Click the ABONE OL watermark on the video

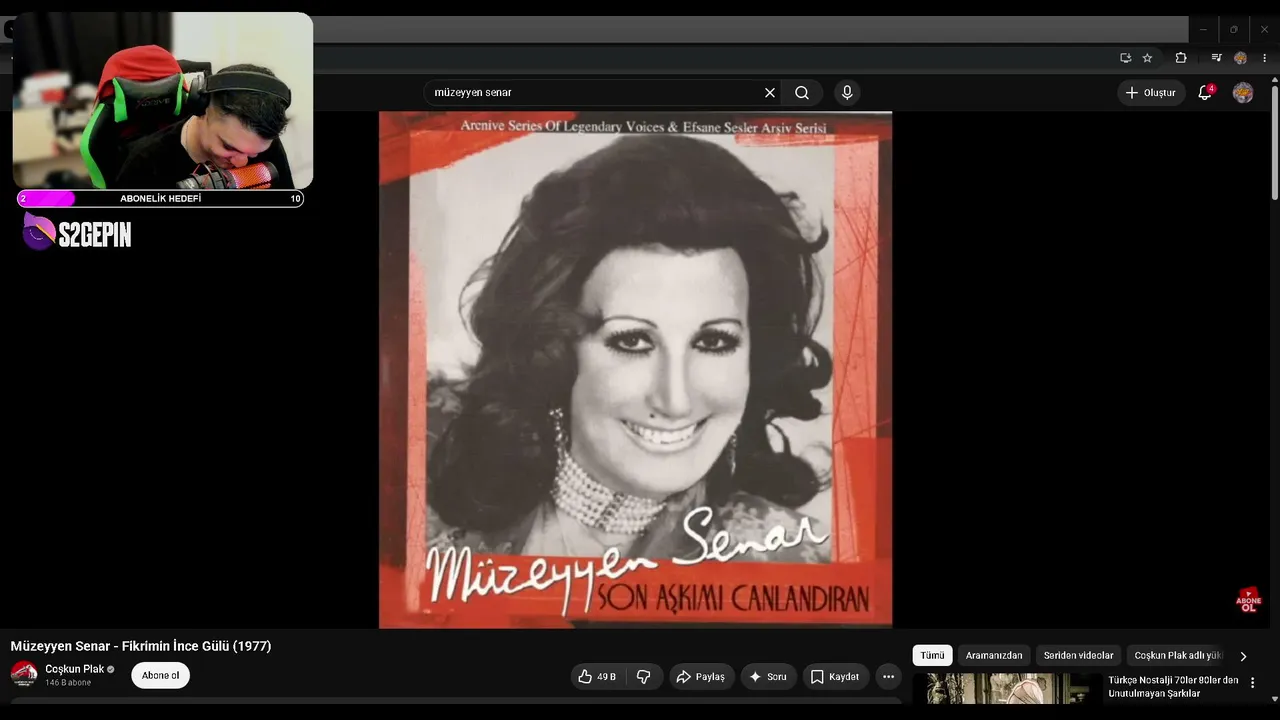pyautogui.click(x=1249, y=600)
